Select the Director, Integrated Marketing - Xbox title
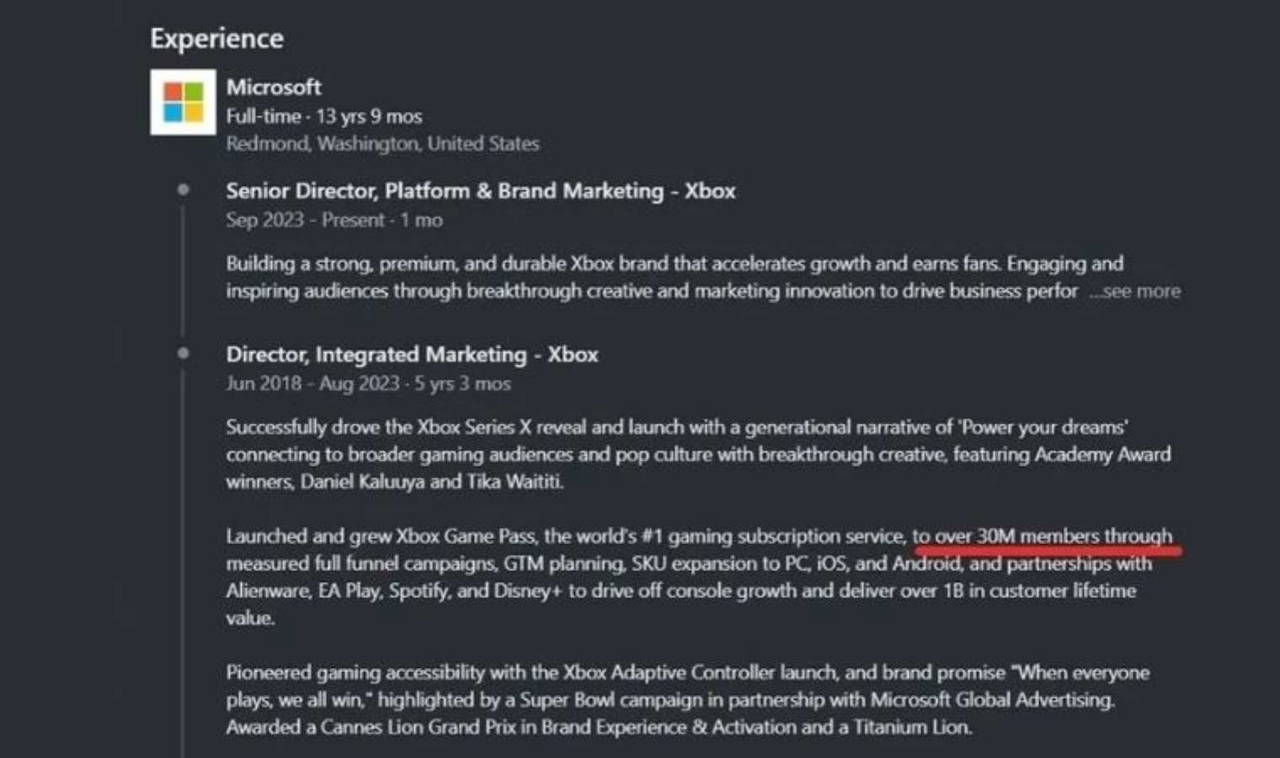This screenshot has width=1280, height=758. 412,354
